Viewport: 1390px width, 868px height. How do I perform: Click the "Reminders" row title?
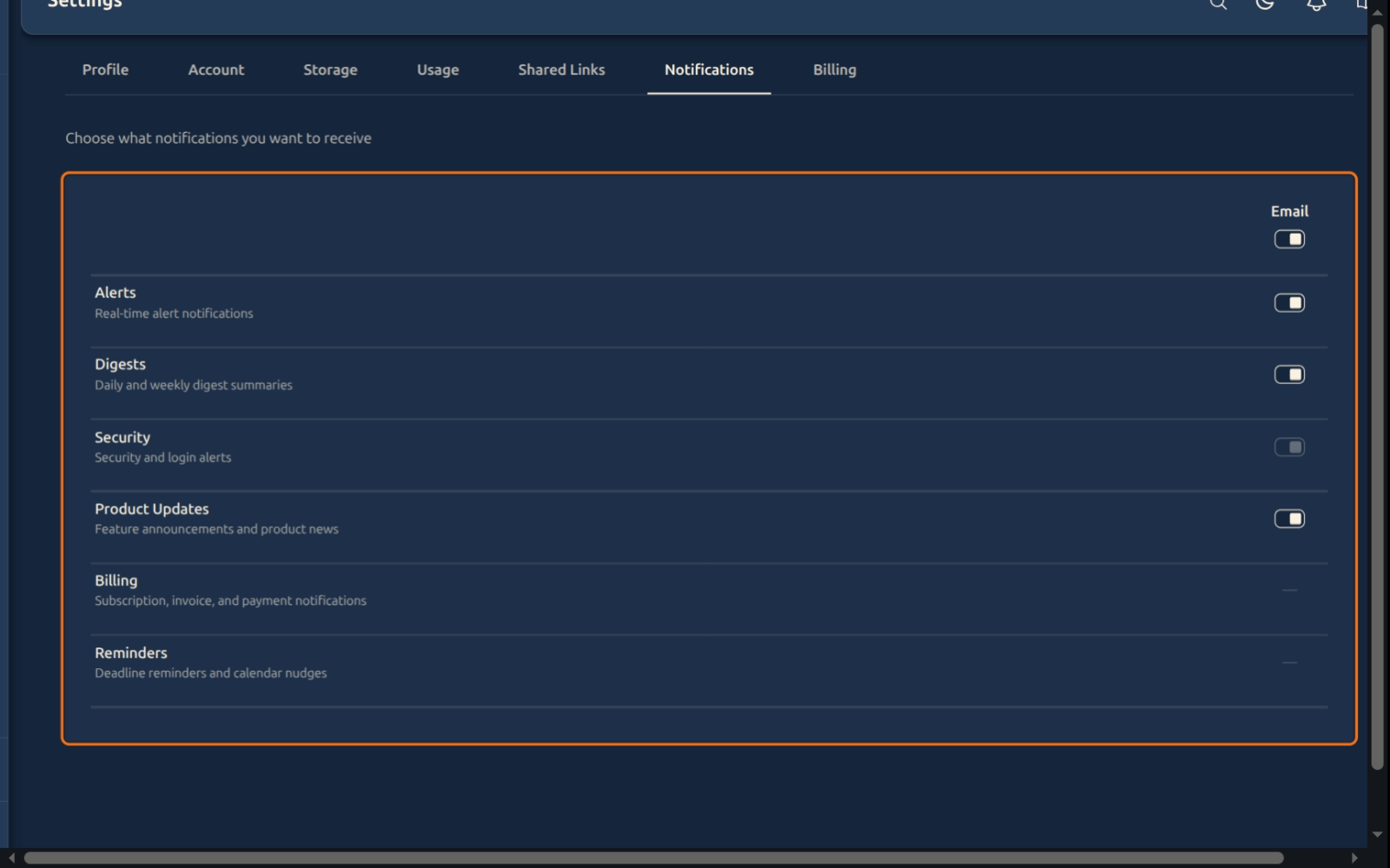click(131, 653)
